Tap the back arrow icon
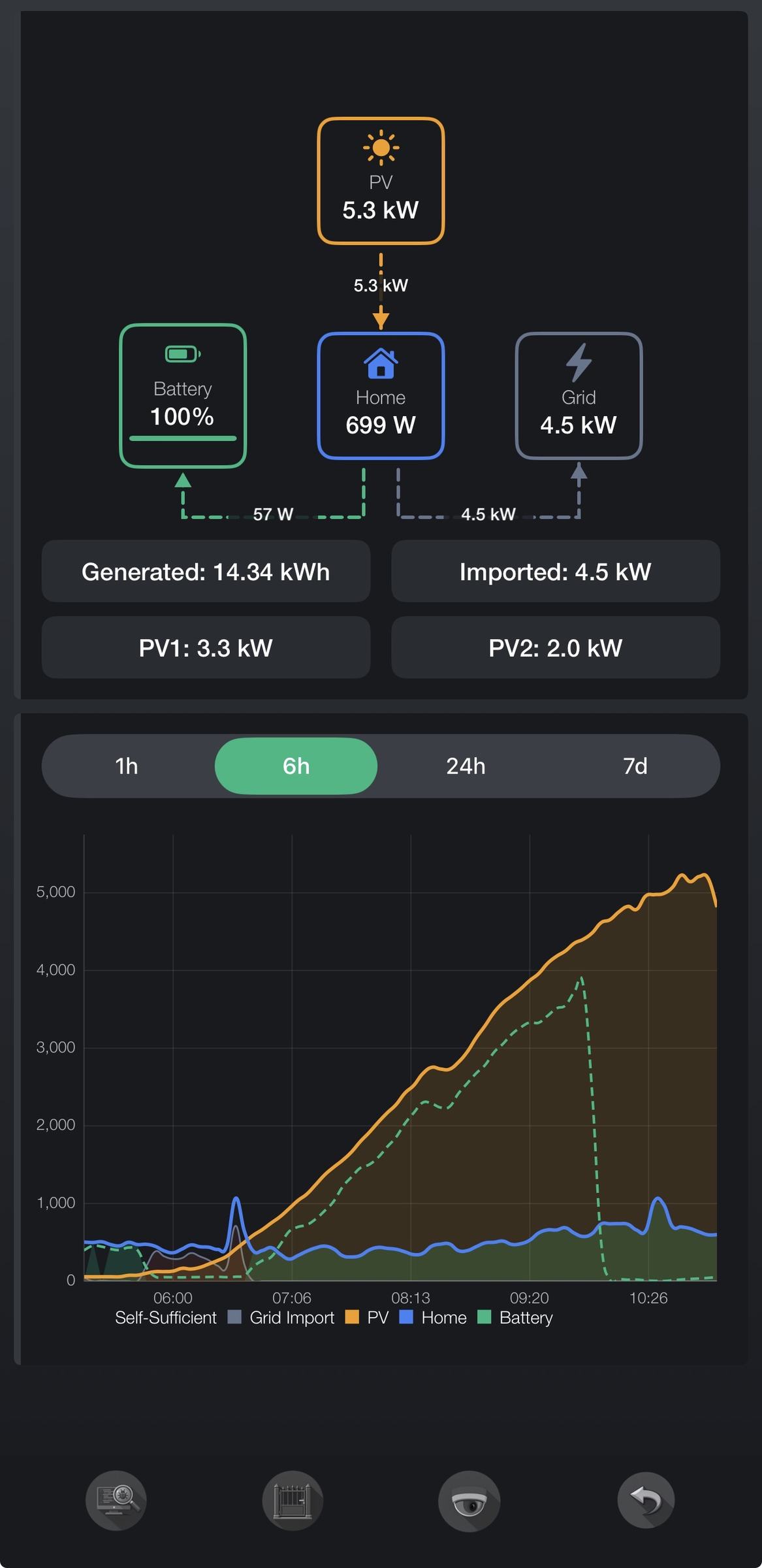This screenshot has height=1568, width=762. 646,1500
